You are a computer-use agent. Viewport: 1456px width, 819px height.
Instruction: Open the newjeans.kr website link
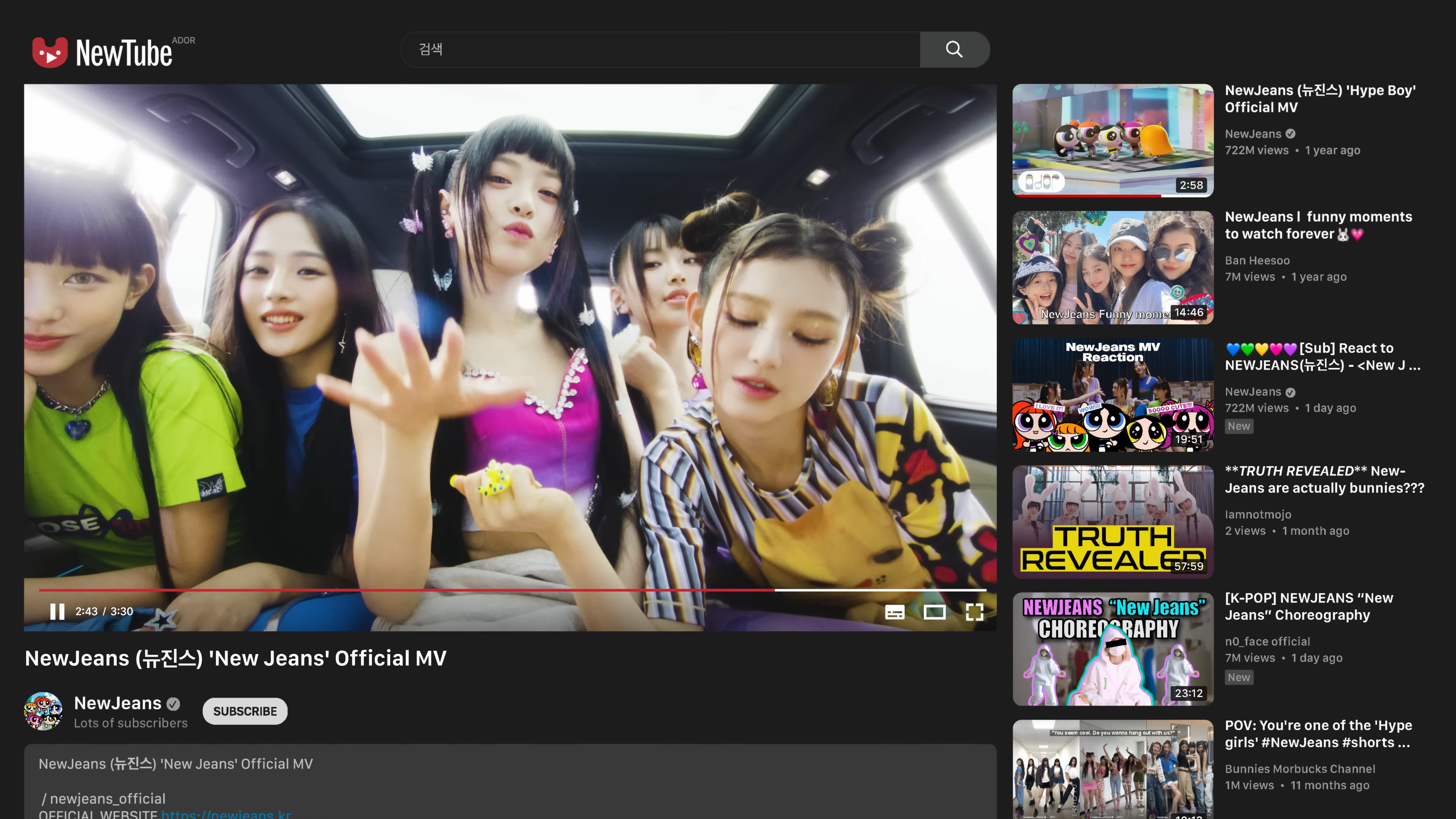226,814
